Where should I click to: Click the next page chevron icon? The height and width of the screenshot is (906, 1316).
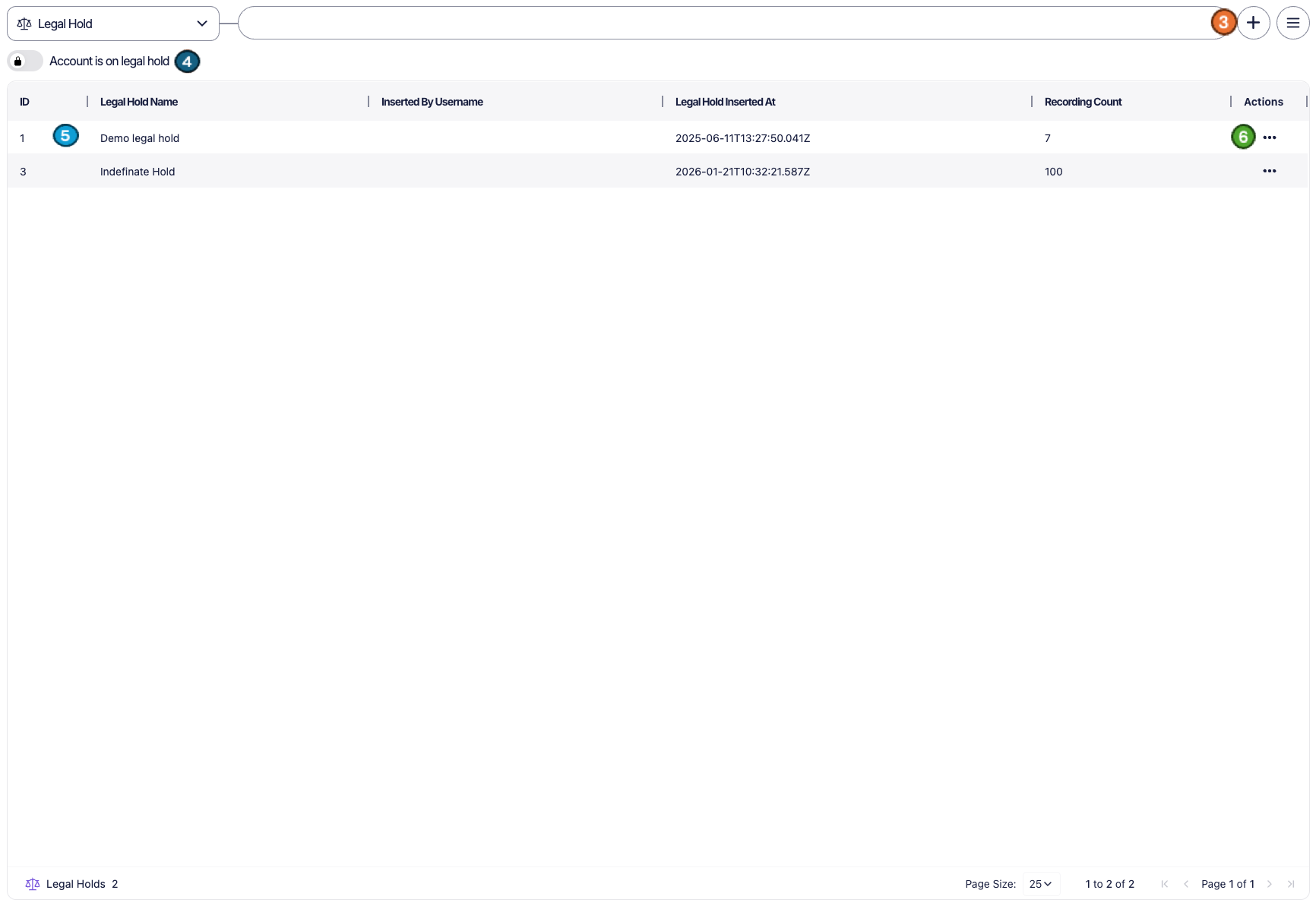pos(1270,884)
